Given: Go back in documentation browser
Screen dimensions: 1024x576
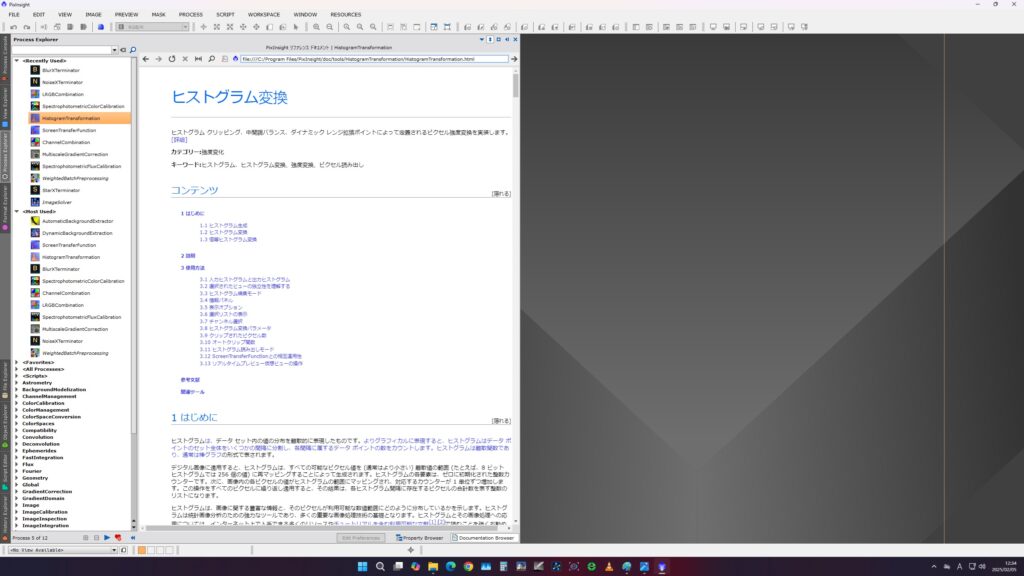Looking at the screenshot, I should tap(146, 59).
